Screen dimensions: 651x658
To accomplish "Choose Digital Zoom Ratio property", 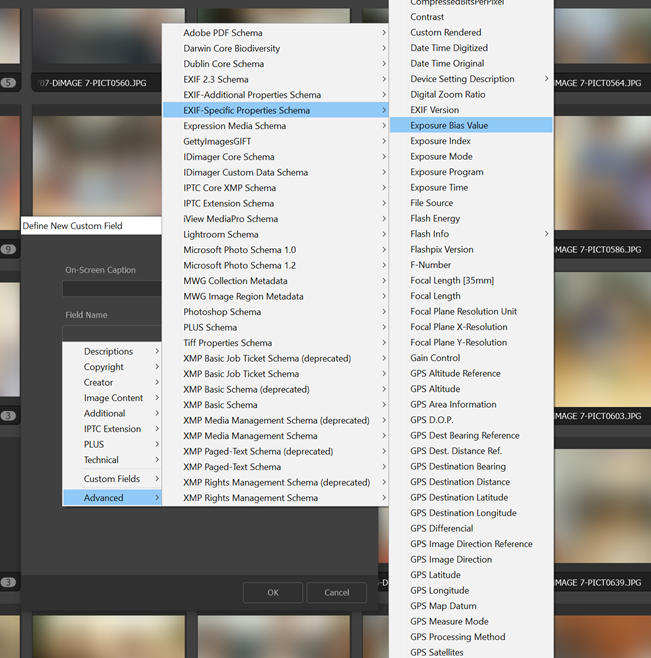I will (x=471, y=94).
